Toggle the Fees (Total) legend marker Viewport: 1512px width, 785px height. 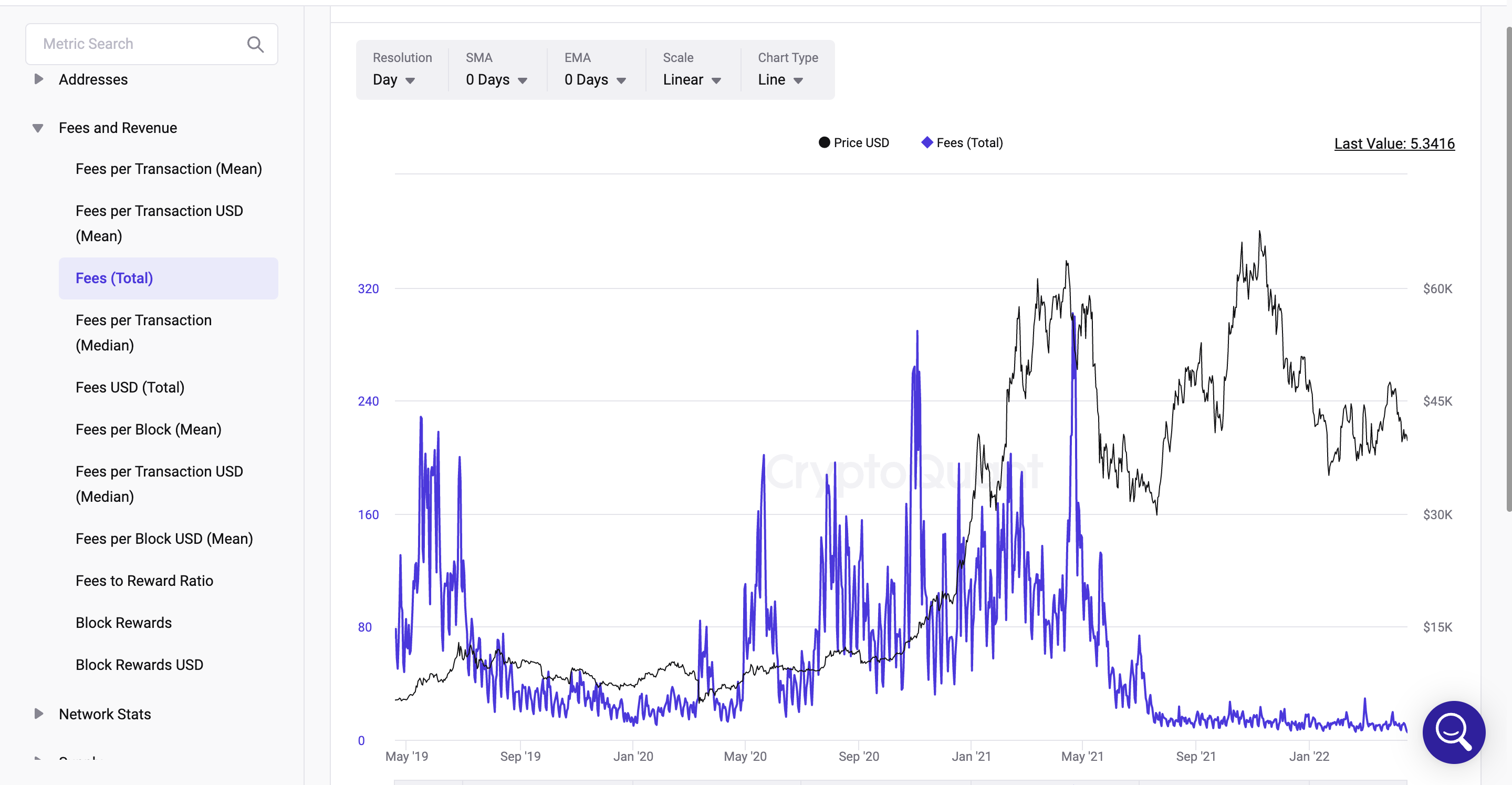927,143
